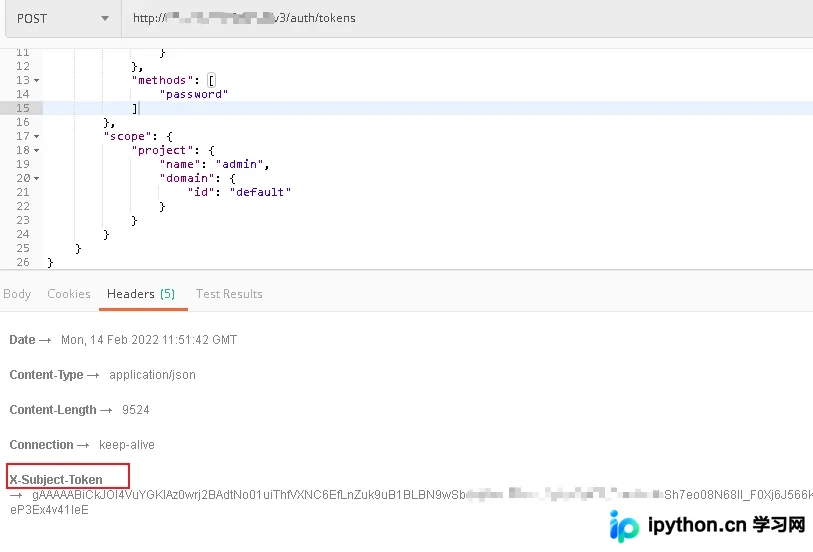The width and height of the screenshot is (813, 552).
Task: Click the "project" key on line 18
Action: pyautogui.click(x=162, y=150)
